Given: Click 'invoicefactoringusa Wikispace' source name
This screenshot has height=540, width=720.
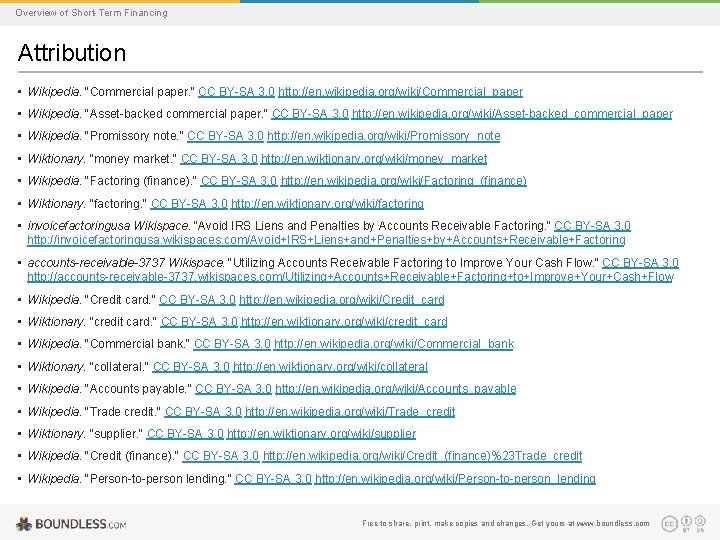Looking at the screenshot, I should (108, 226).
